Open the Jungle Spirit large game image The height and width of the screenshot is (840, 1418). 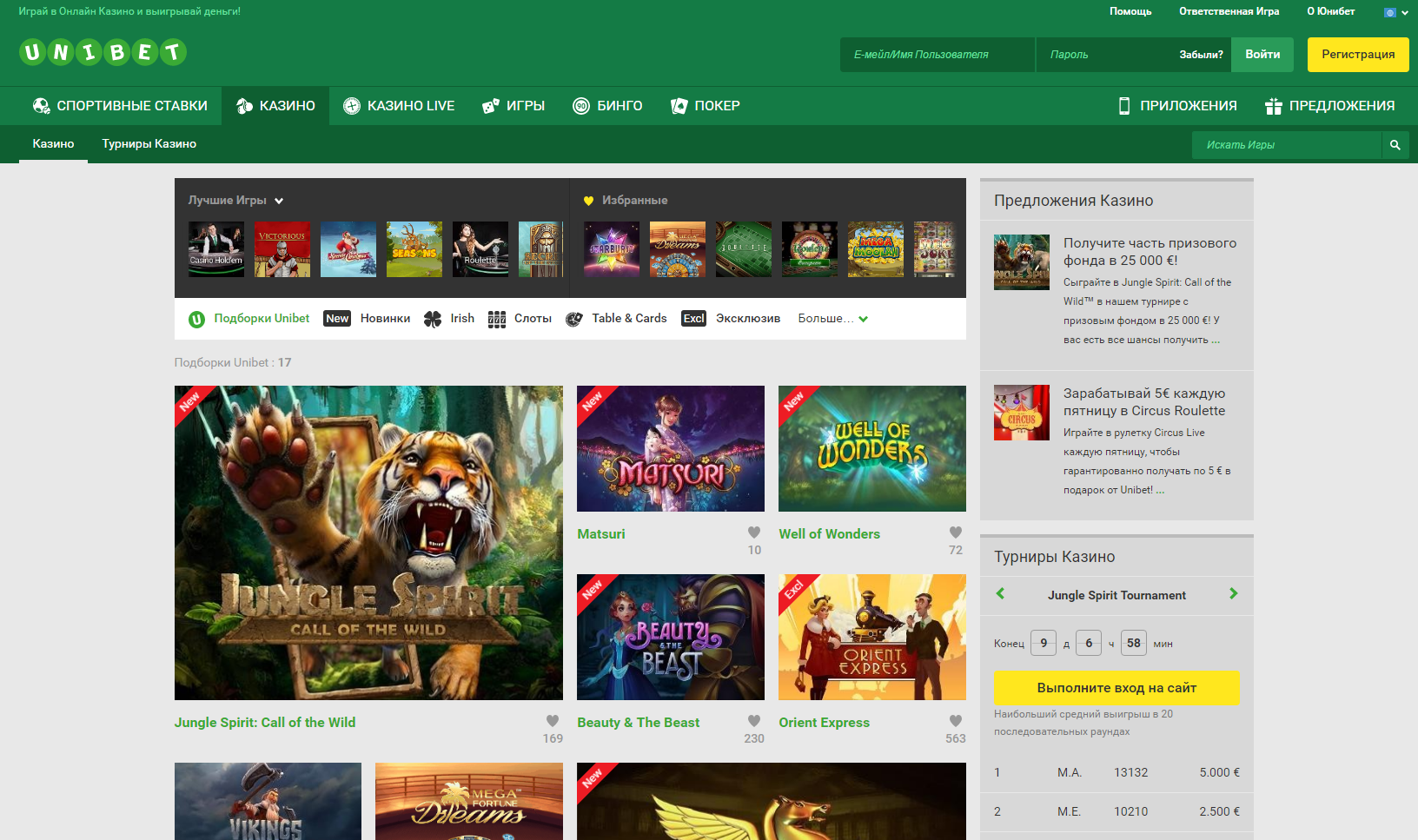coord(368,543)
